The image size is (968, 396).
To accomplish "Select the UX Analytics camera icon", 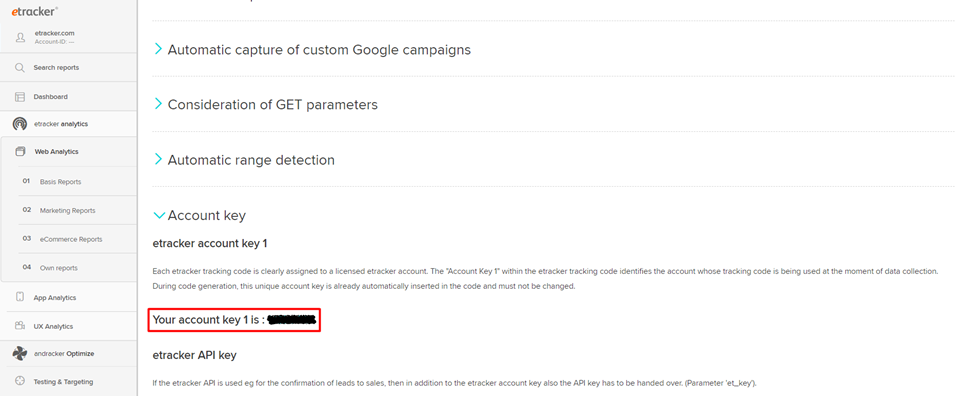I will 20,326.
